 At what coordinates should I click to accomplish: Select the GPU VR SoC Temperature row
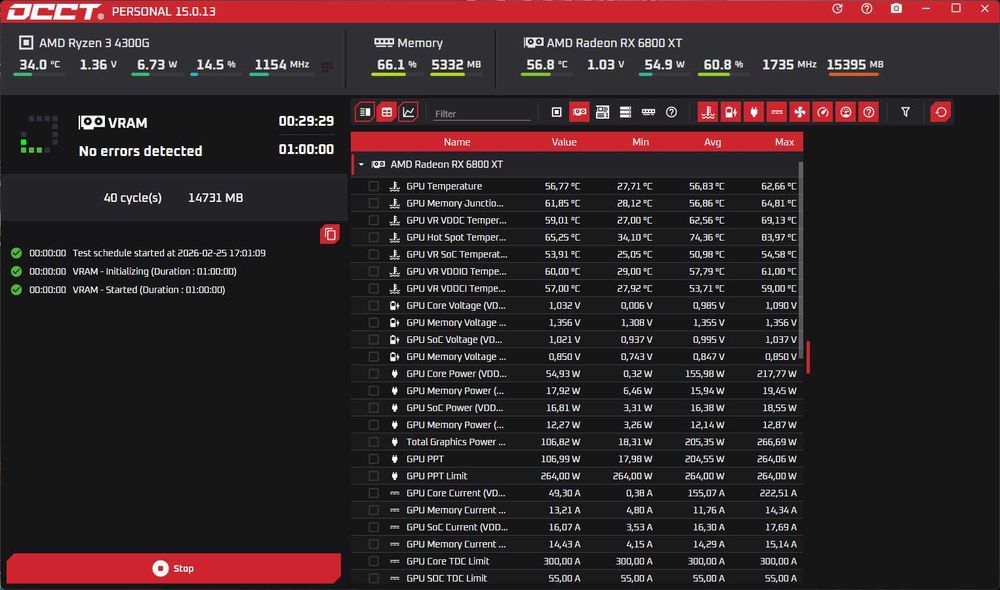(x=577, y=254)
